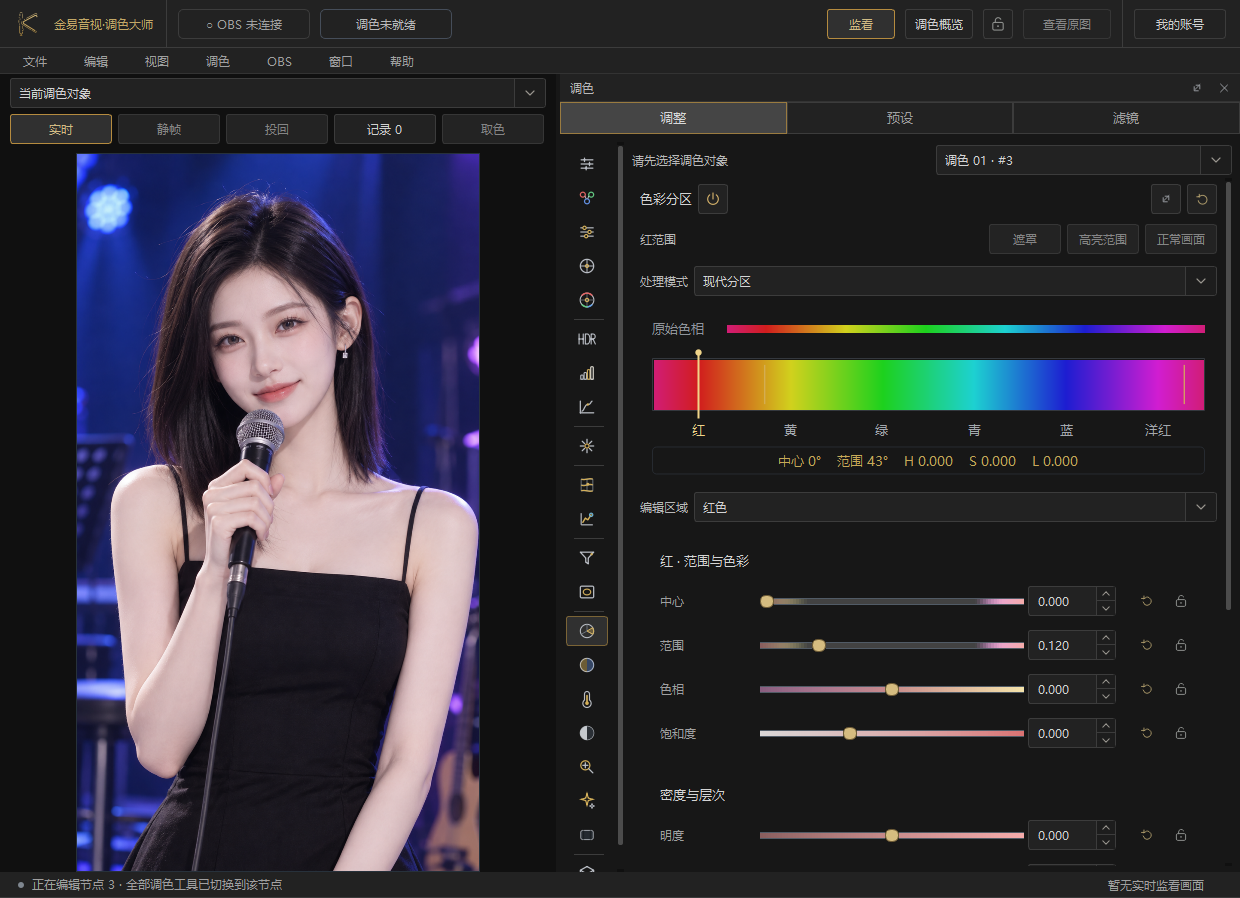Select the vignette mask tool icon
Viewport: 1240px width, 898px height.
point(587,592)
